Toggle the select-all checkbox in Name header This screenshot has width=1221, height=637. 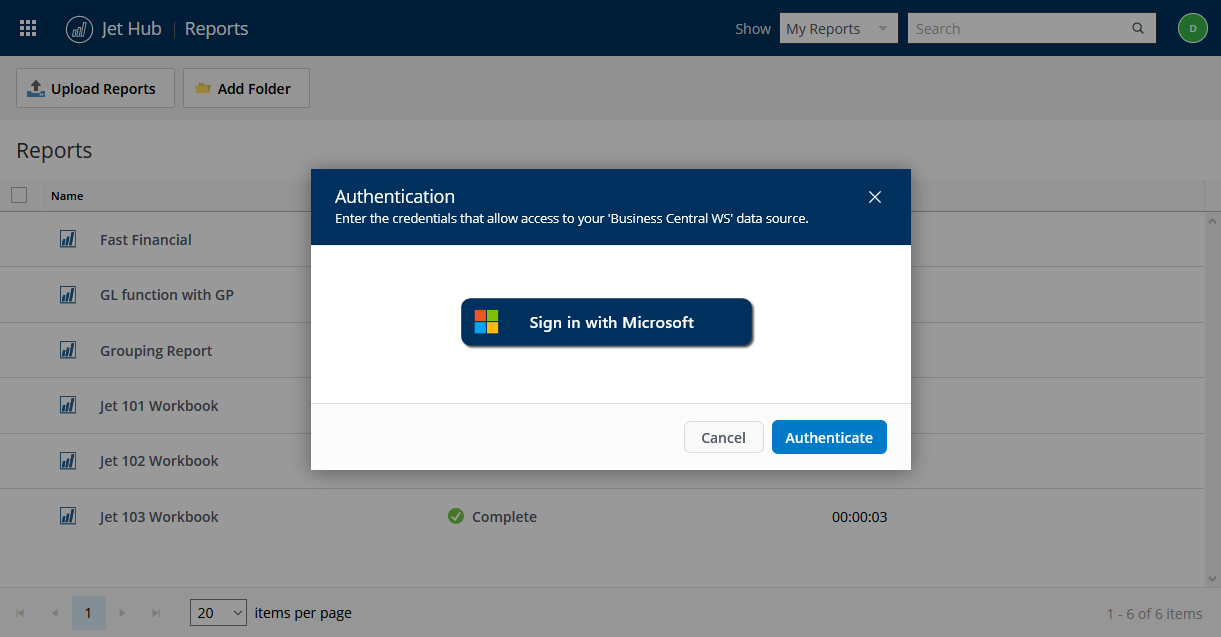[x=19, y=195]
